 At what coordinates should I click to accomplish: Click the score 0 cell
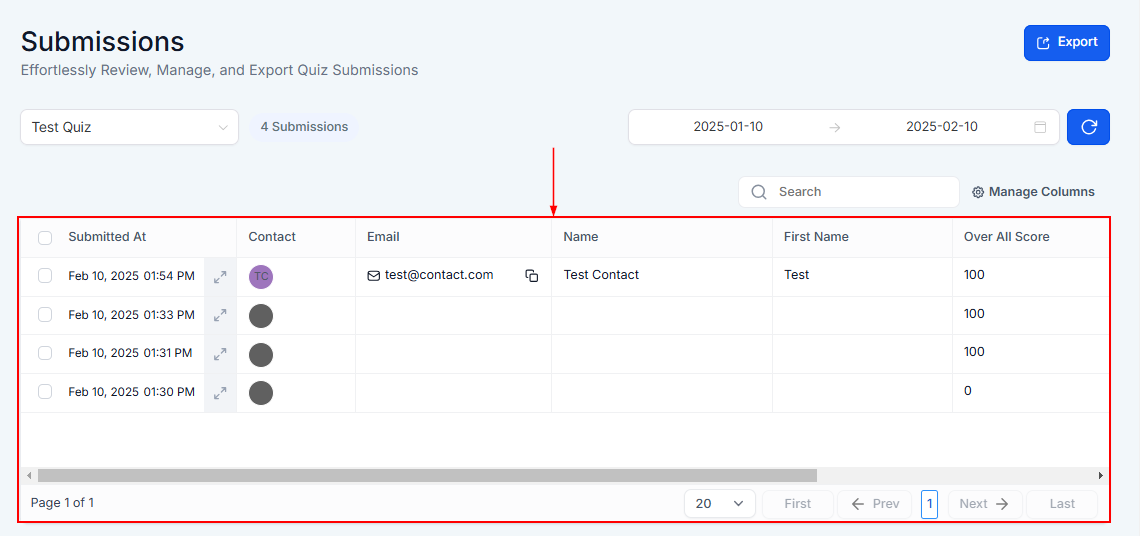[x=968, y=391]
